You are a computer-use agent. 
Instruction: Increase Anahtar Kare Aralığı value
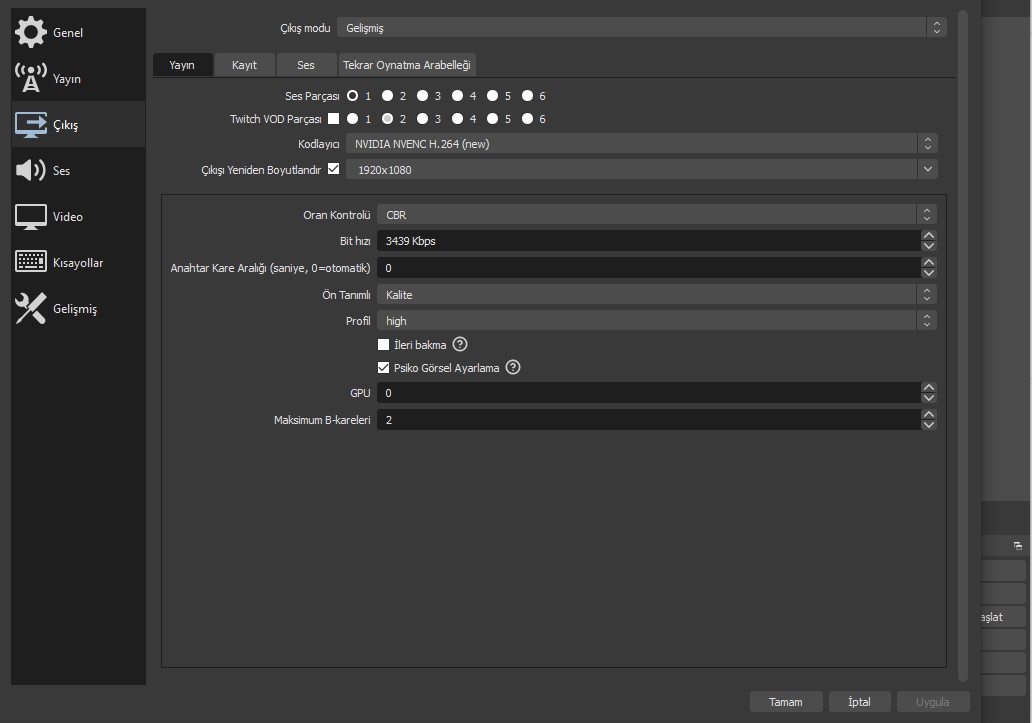click(x=929, y=262)
